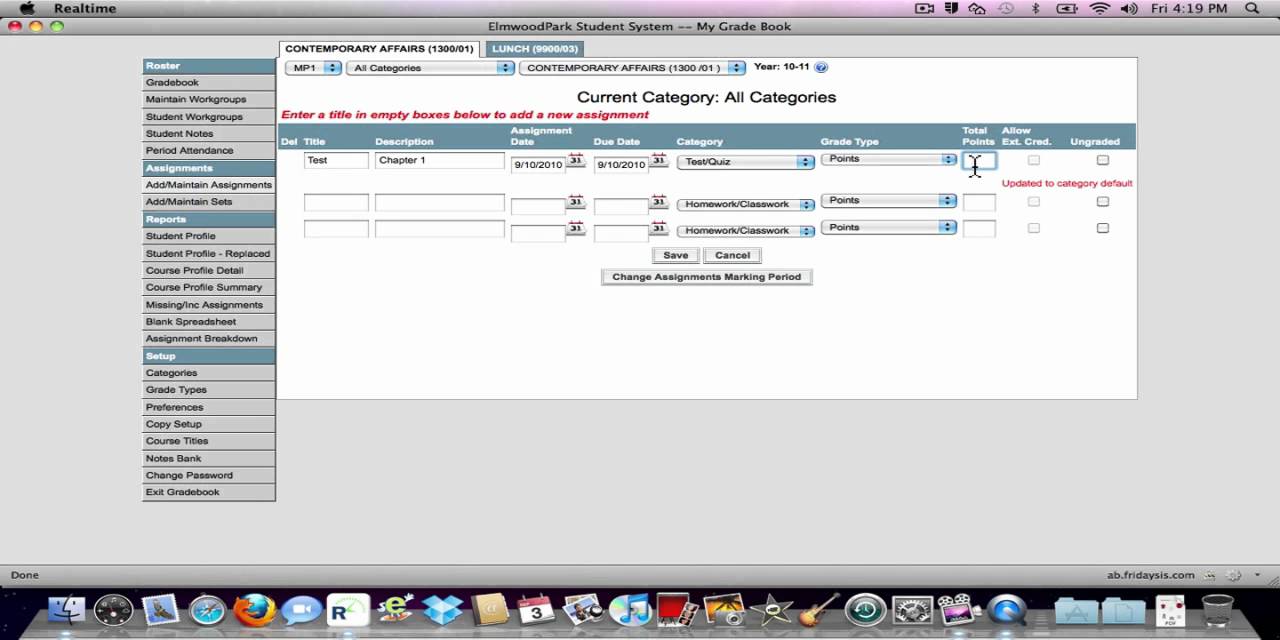Click Change Assignments Marking Period button
This screenshot has height=640, width=1280.
707,277
